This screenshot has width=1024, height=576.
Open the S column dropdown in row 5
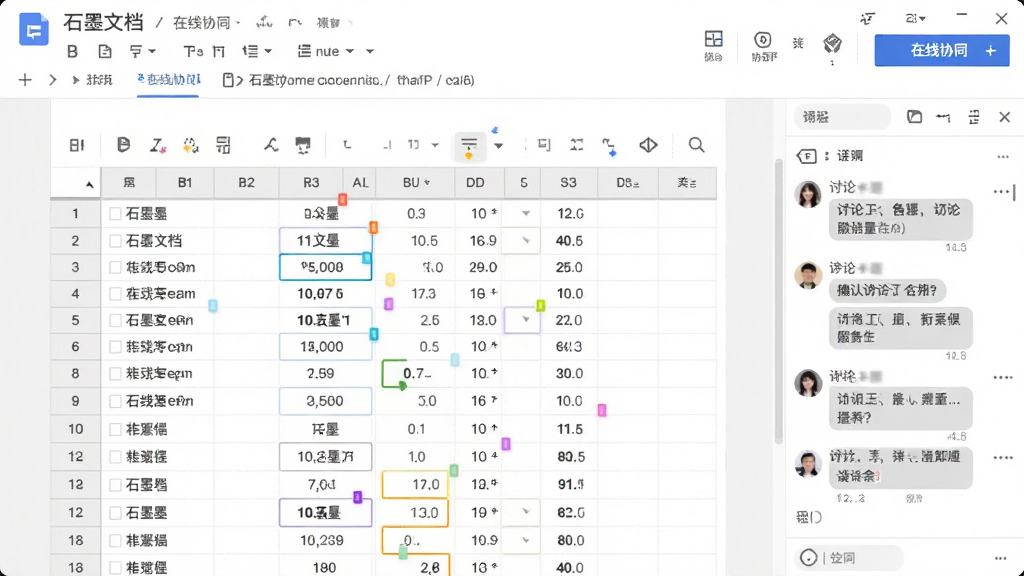pyautogui.click(x=526, y=320)
